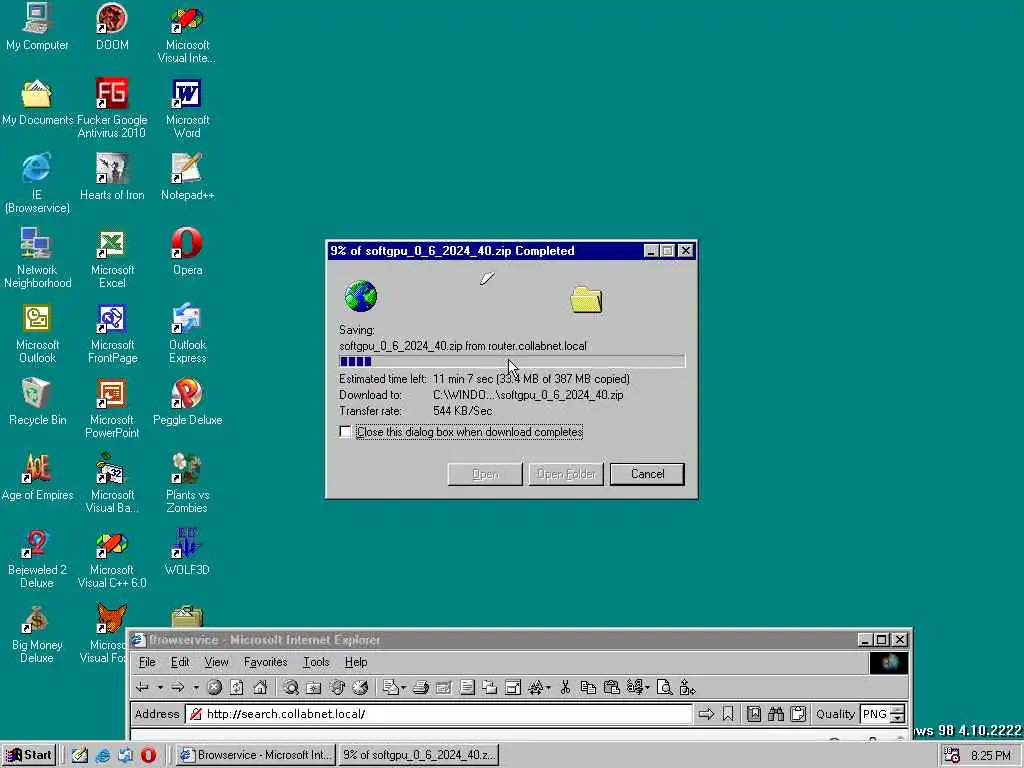Open the Help menu in Internet Explorer
1024x768 pixels.
click(x=356, y=662)
